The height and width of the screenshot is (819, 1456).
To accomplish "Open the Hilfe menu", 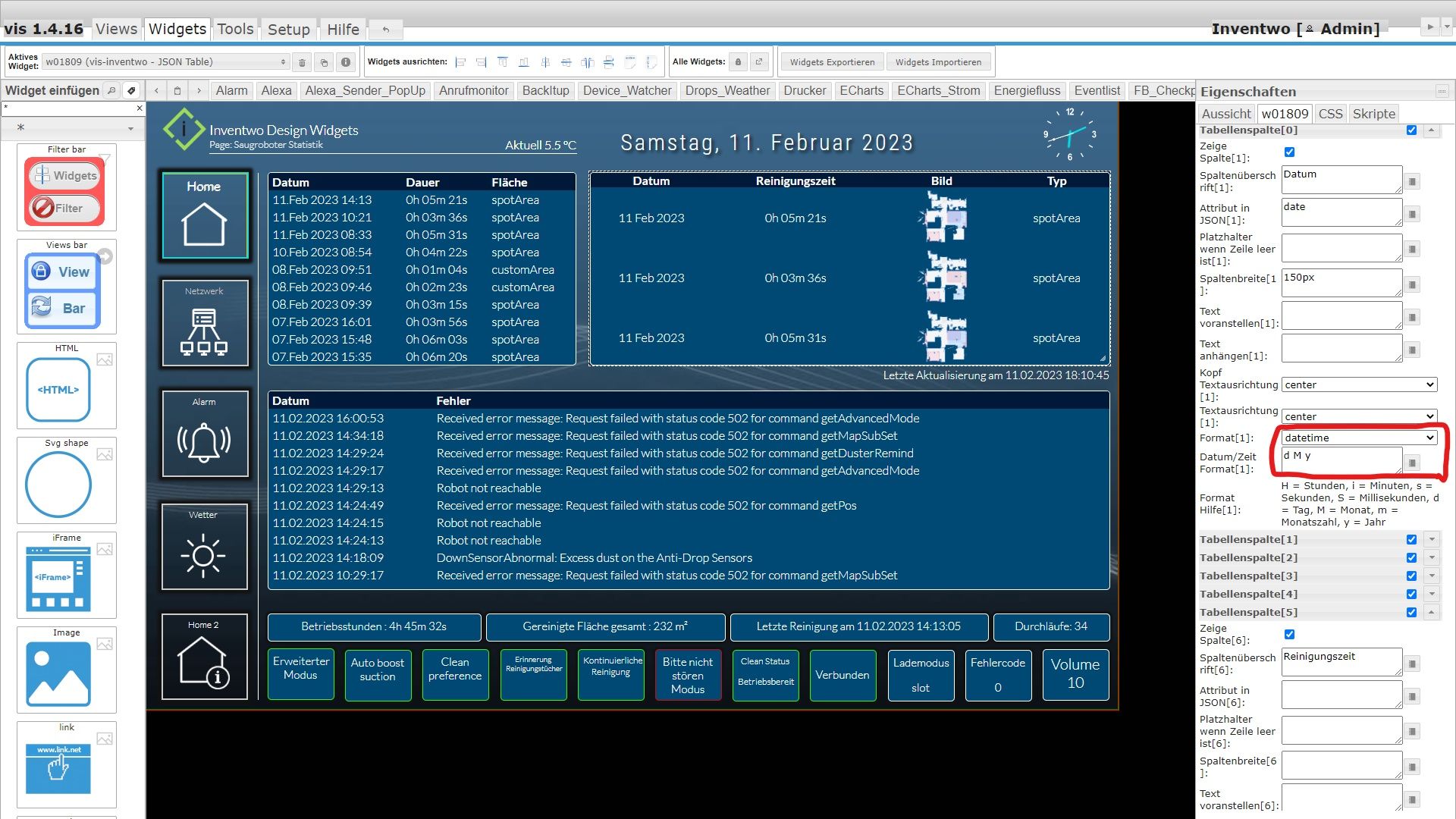I will [343, 29].
